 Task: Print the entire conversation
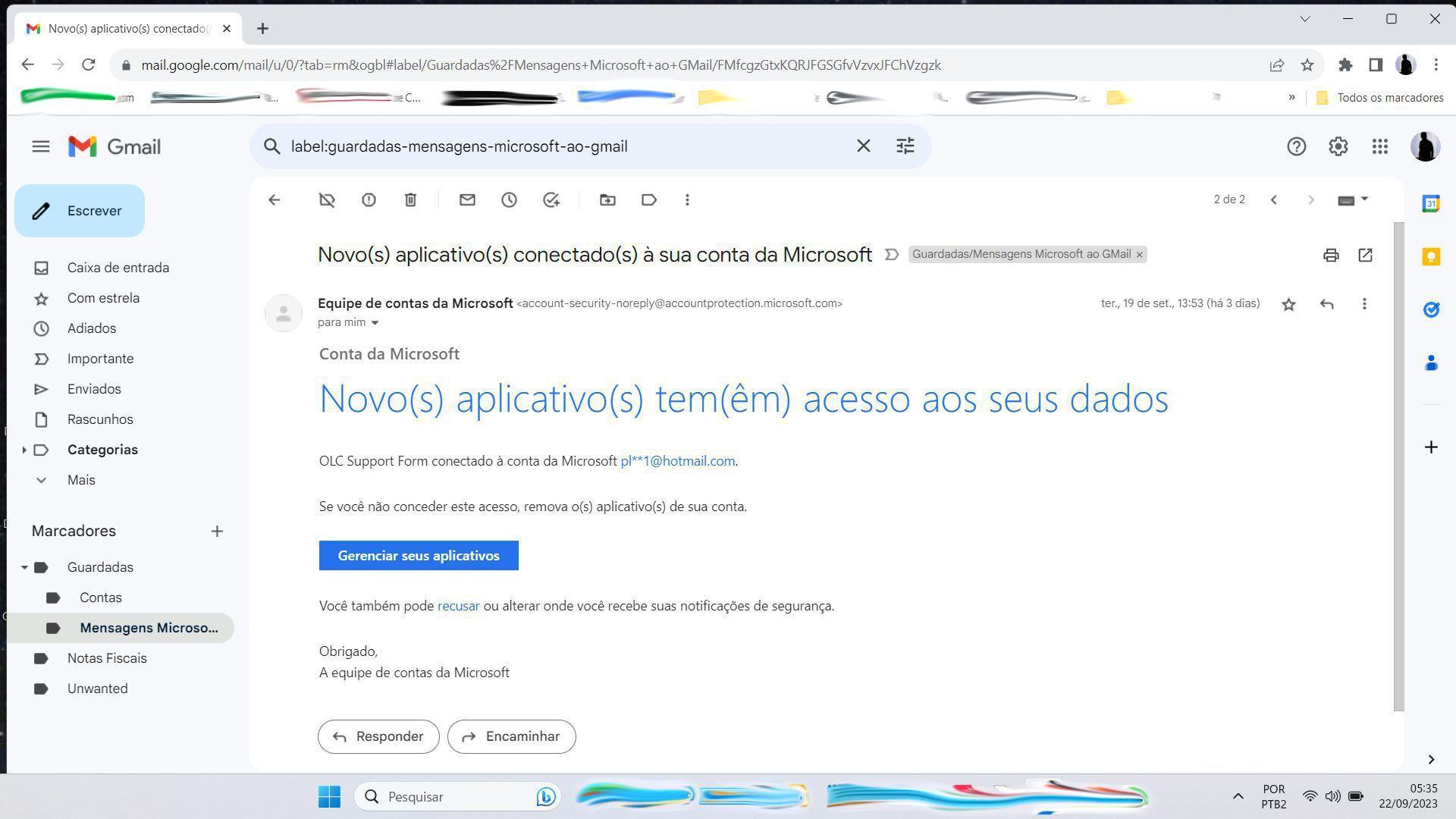tap(1331, 256)
